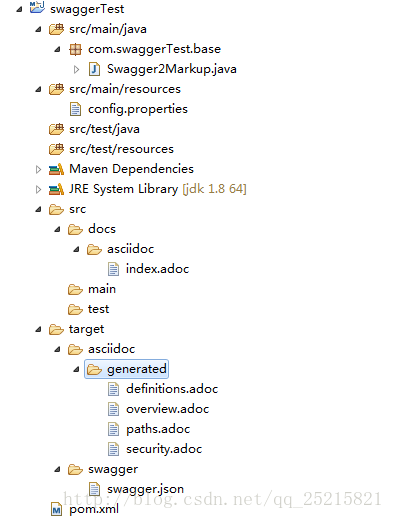Select the main folder label
The height and width of the screenshot is (519, 394).
102,289
